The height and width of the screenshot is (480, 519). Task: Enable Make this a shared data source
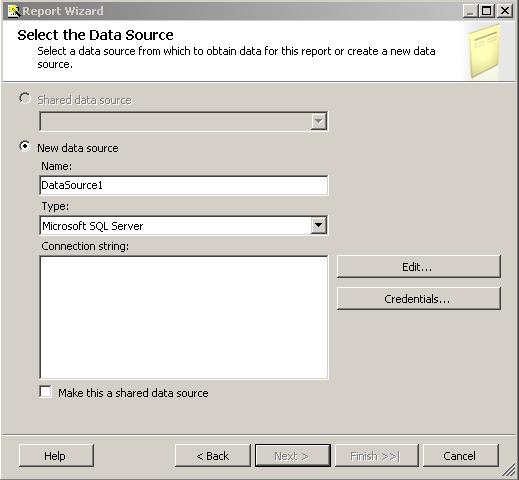[45, 392]
